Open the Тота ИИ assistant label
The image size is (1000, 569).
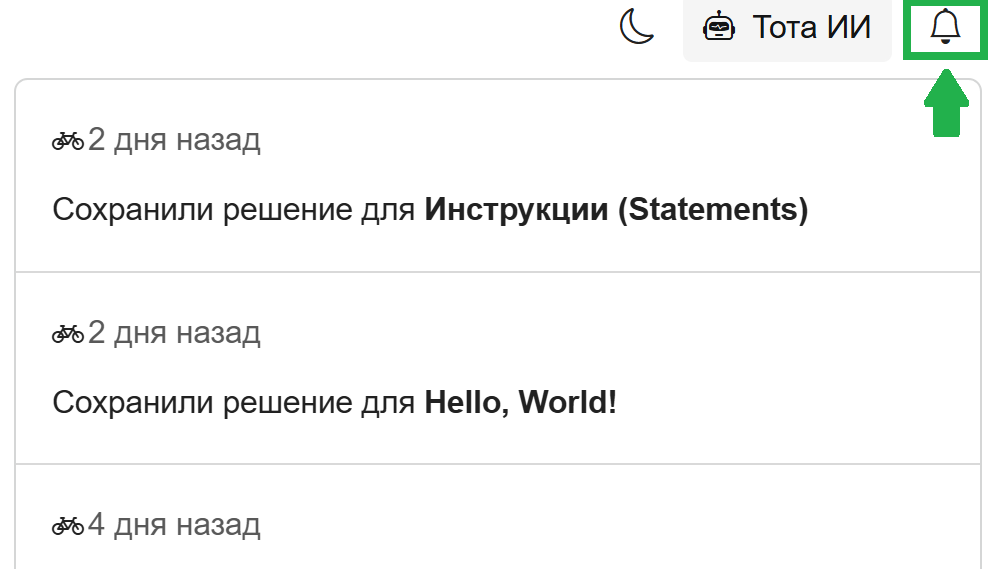click(811, 27)
